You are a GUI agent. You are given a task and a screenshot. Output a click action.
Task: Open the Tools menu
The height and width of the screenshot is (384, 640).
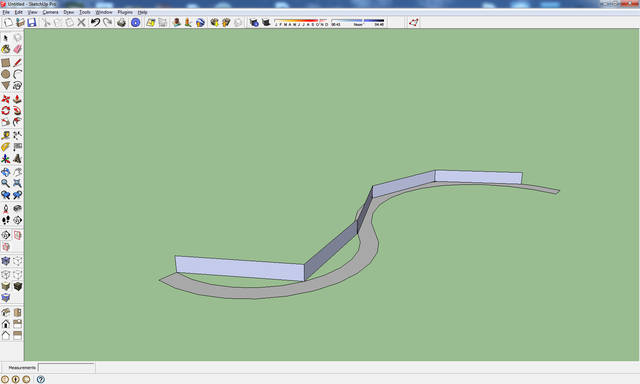coord(85,12)
